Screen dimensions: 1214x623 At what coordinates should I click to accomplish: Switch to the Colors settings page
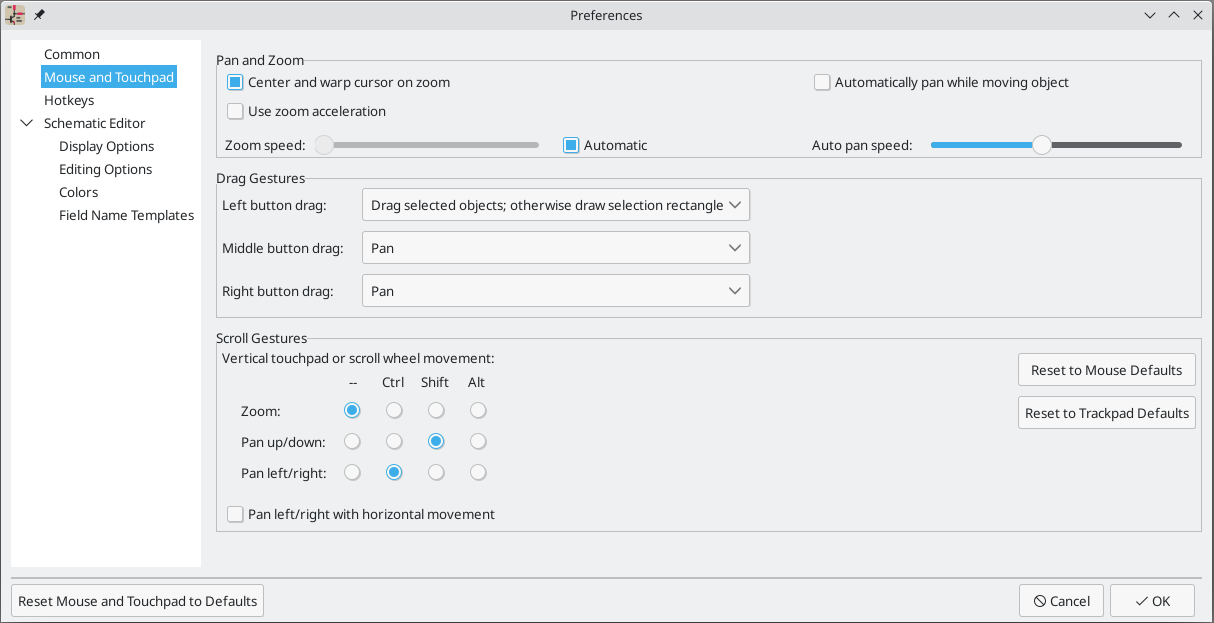click(x=78, y=191)
